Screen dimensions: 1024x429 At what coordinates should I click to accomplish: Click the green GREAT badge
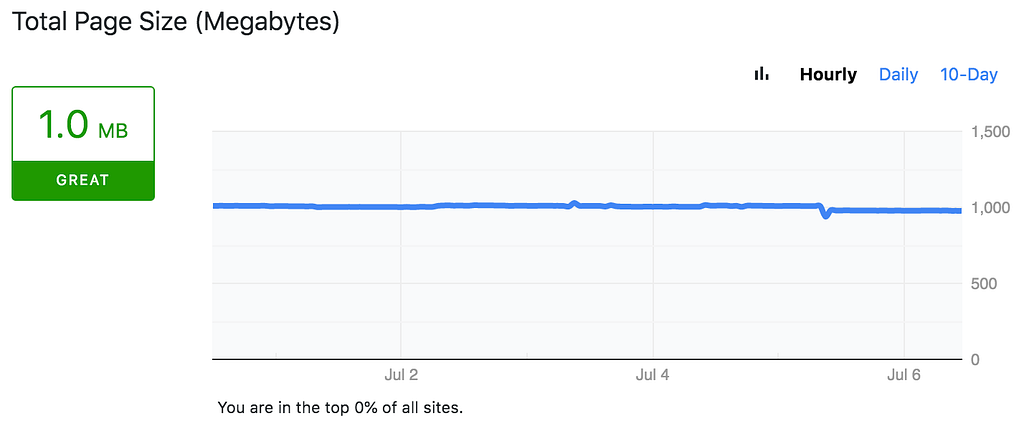83,181
